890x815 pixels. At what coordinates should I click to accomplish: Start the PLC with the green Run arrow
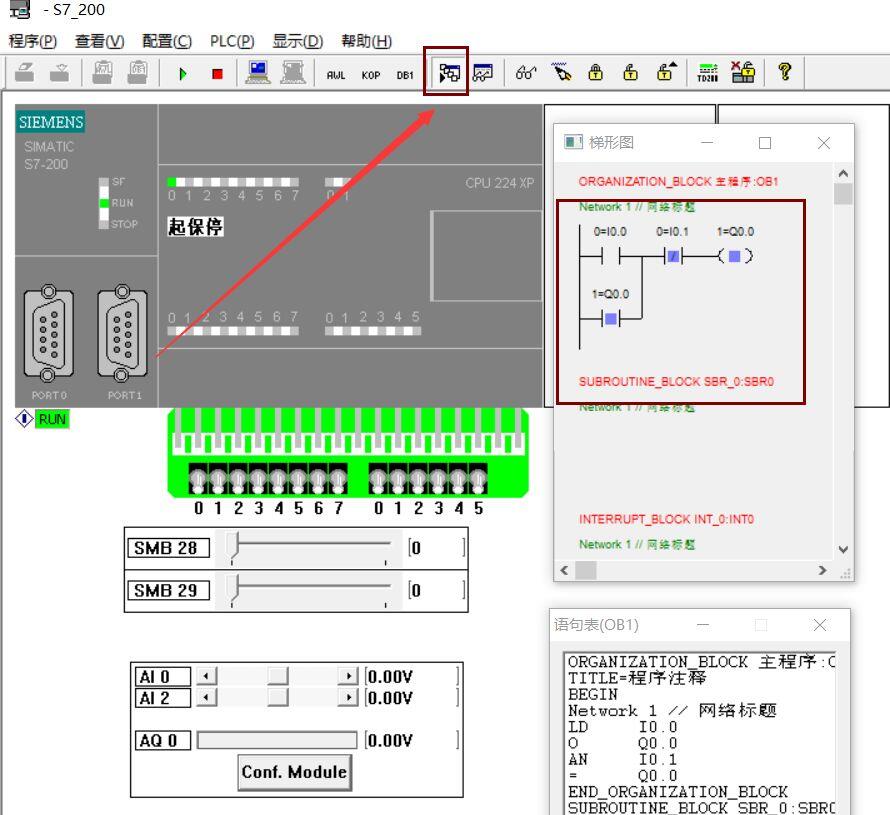182,74
